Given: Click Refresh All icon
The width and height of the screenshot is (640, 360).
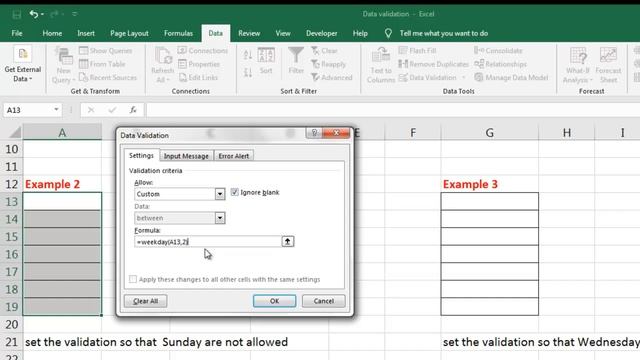Looking at the screenshot, I should click(x=162, y=65).
